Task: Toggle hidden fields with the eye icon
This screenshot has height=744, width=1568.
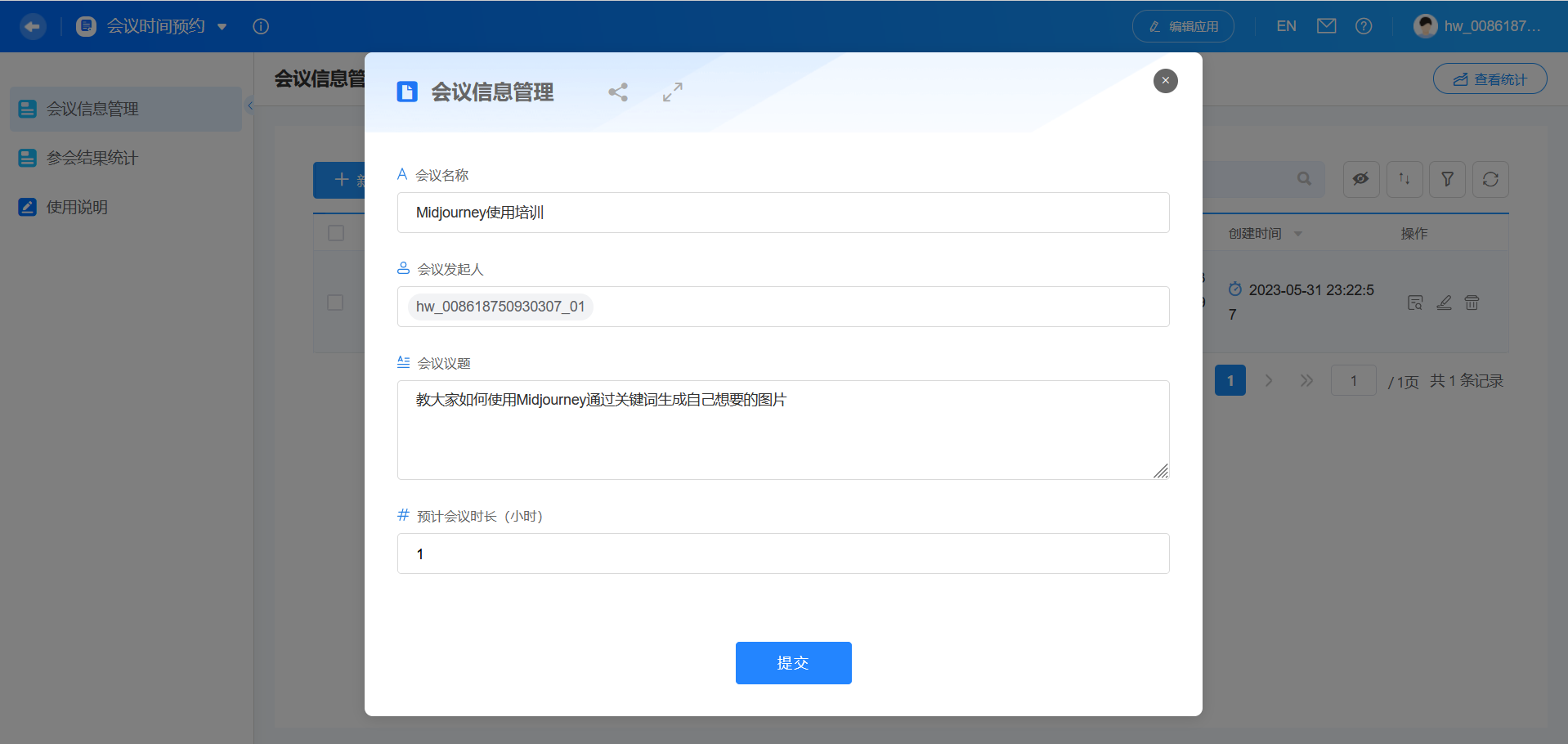Action: click(1360, 179)
